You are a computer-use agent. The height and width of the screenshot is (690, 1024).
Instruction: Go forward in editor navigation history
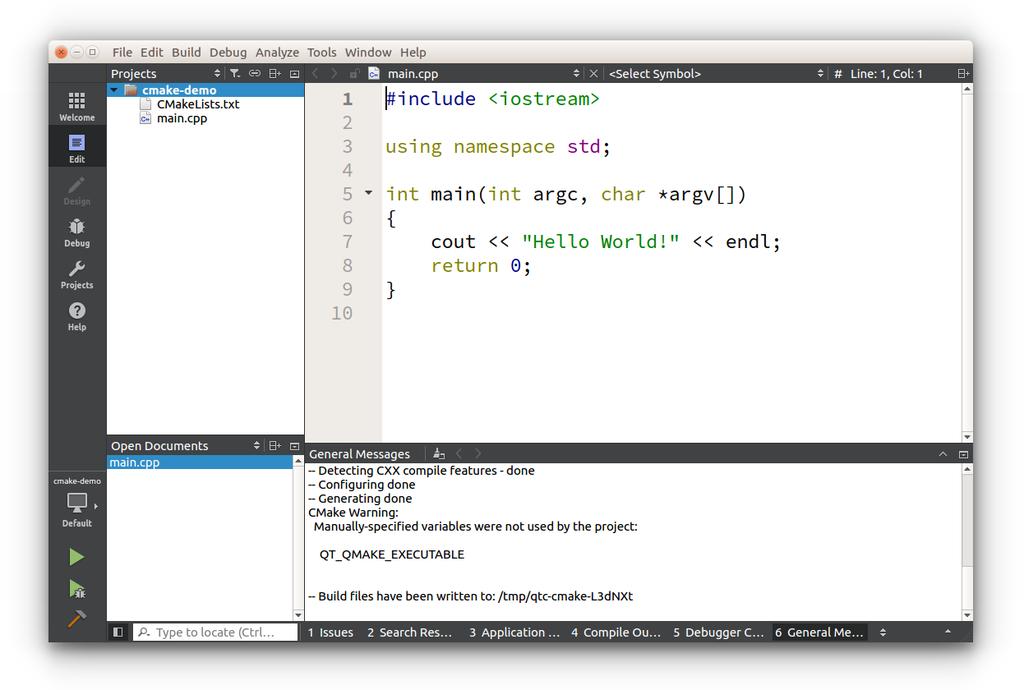[x=334, y=74]
